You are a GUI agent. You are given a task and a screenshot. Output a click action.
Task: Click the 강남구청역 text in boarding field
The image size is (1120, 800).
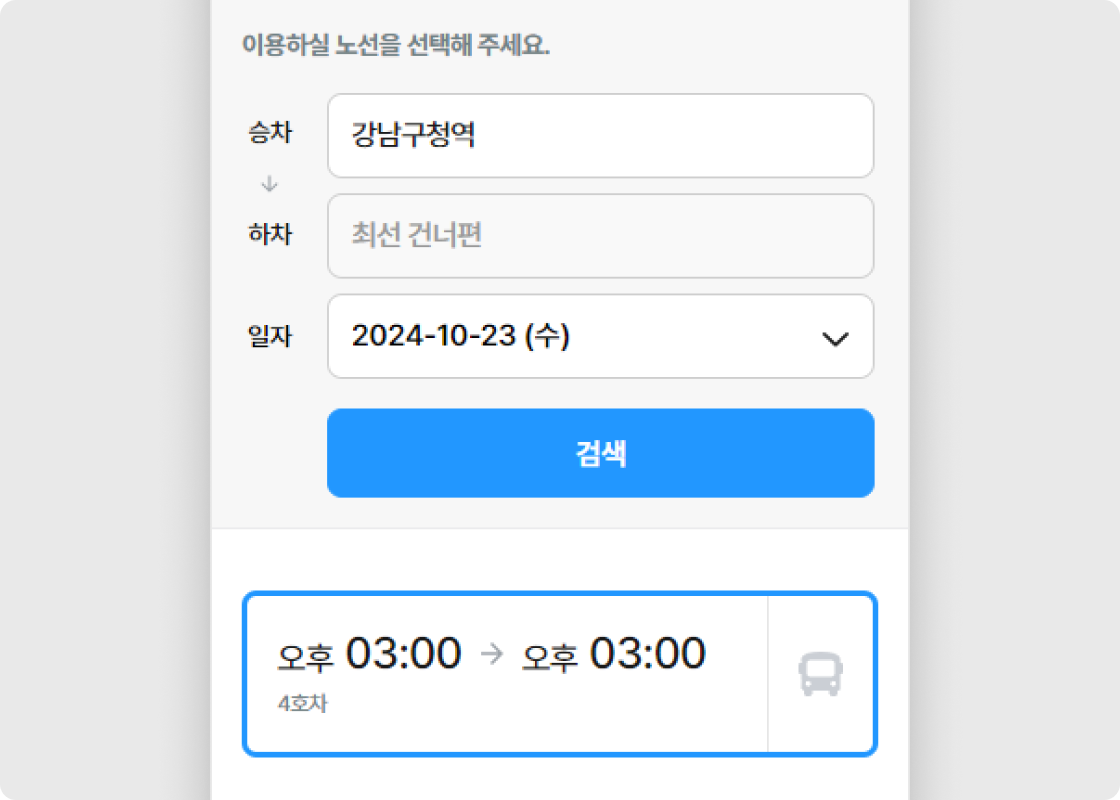[413, 134]
